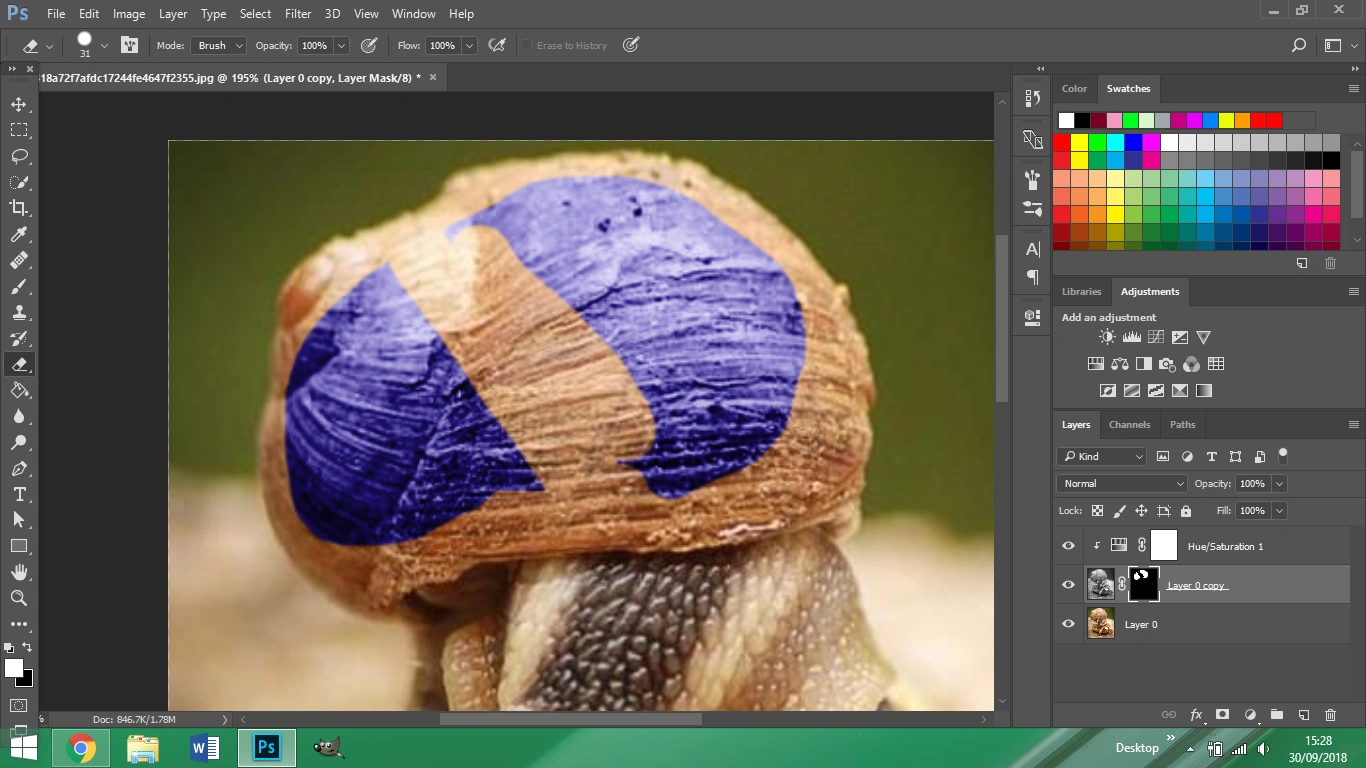Viewport: 1366px width, 768px height.
Task: Select the Move tool
Action: (19, 104)
